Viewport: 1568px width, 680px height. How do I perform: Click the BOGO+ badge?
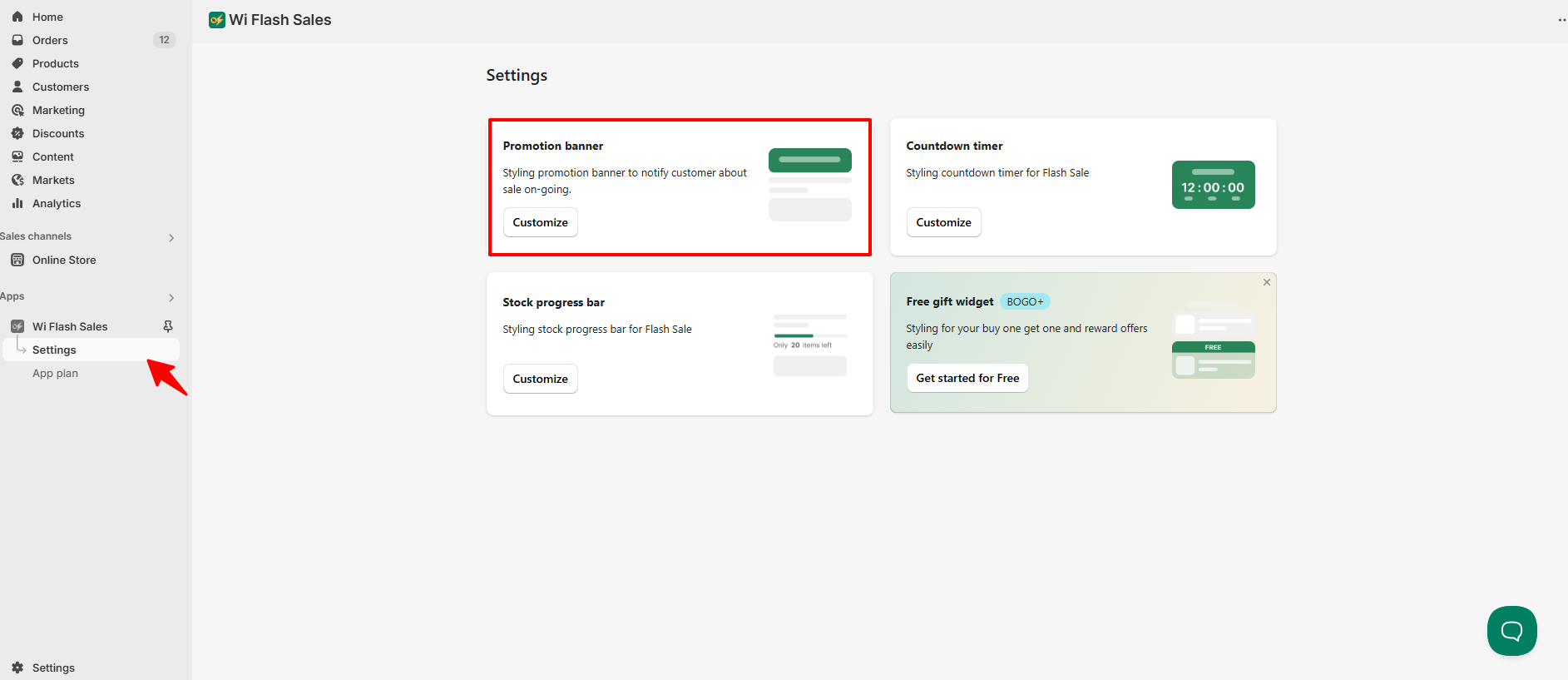[1025, 301]
